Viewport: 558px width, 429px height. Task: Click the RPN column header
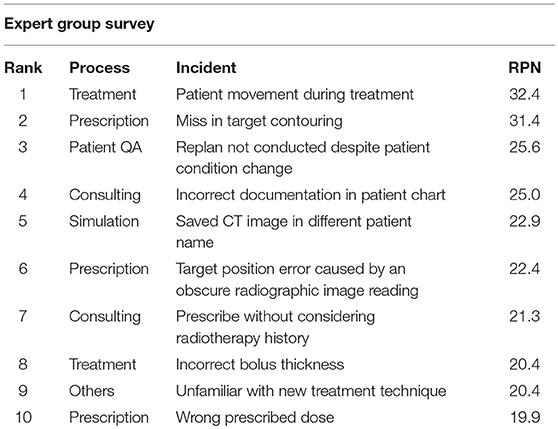525,68
